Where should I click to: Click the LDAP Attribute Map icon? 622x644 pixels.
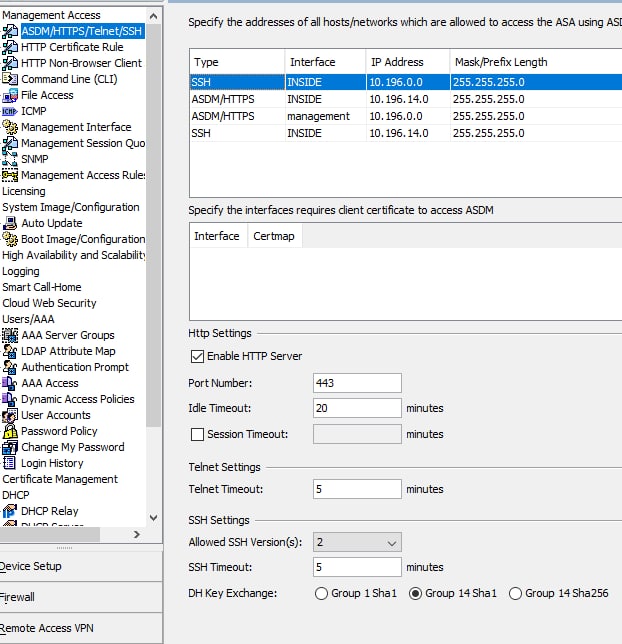10,351
